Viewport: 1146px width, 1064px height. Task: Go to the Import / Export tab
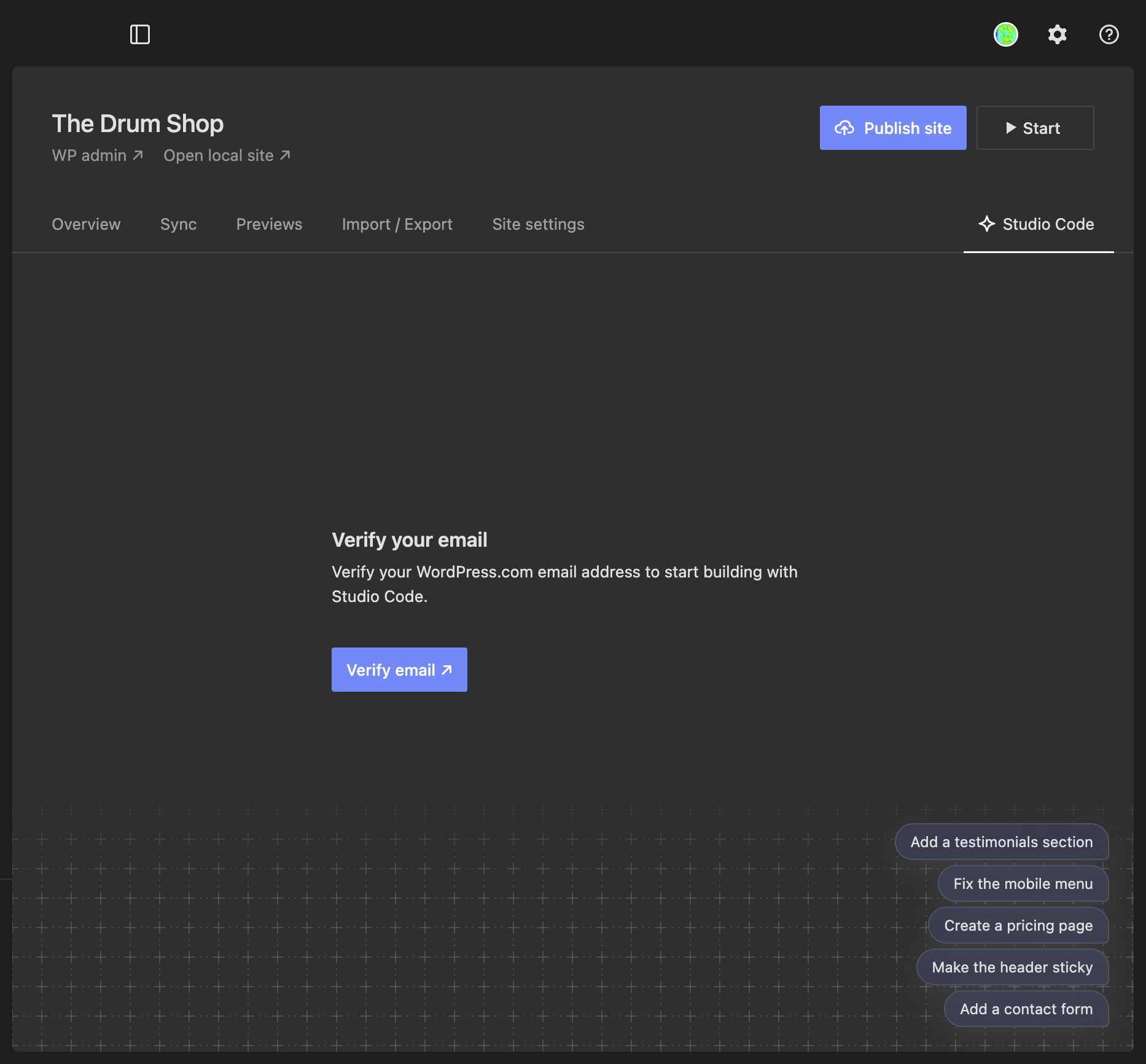pos(397,224)
